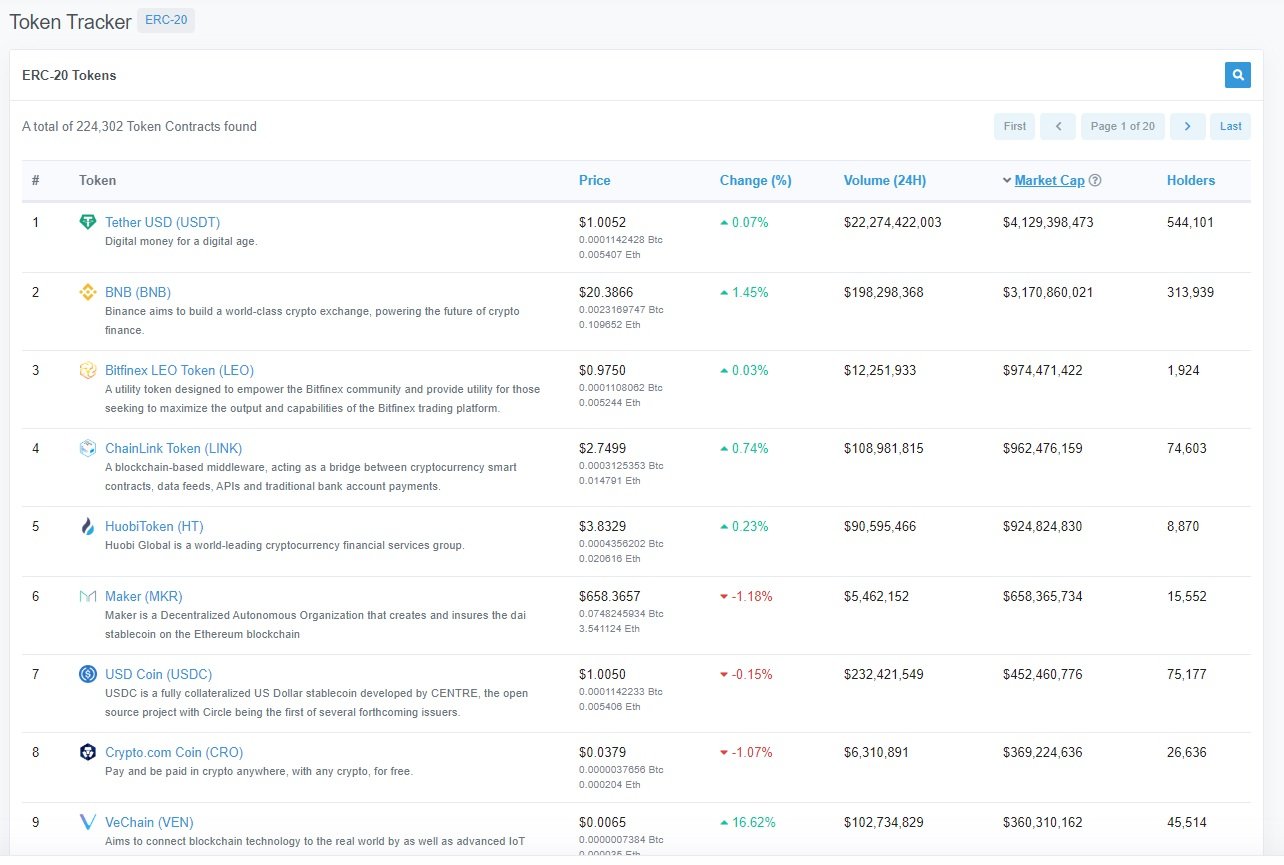Sort by the Market Cap column header
Viewport: 1284px width, 865px height.
point(1049,181)
